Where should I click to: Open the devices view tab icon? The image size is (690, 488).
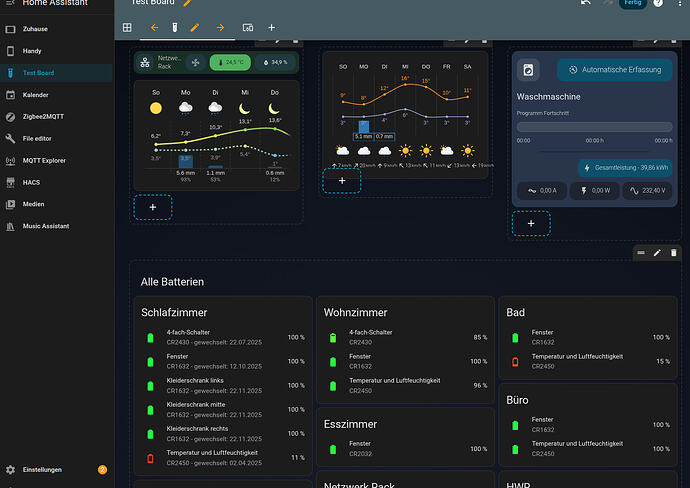[248, 27]
